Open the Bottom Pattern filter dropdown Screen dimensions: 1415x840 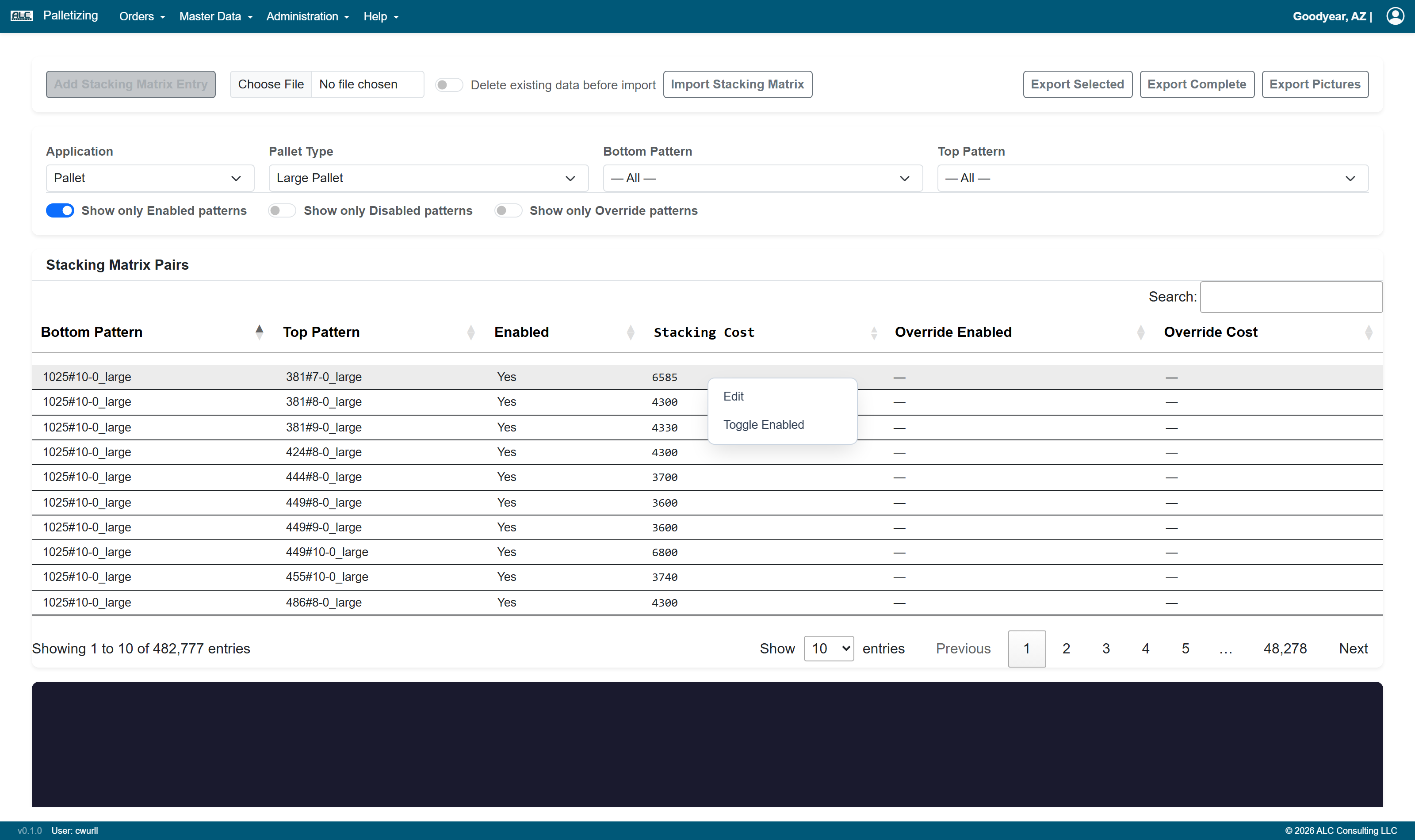pos(762,178)
